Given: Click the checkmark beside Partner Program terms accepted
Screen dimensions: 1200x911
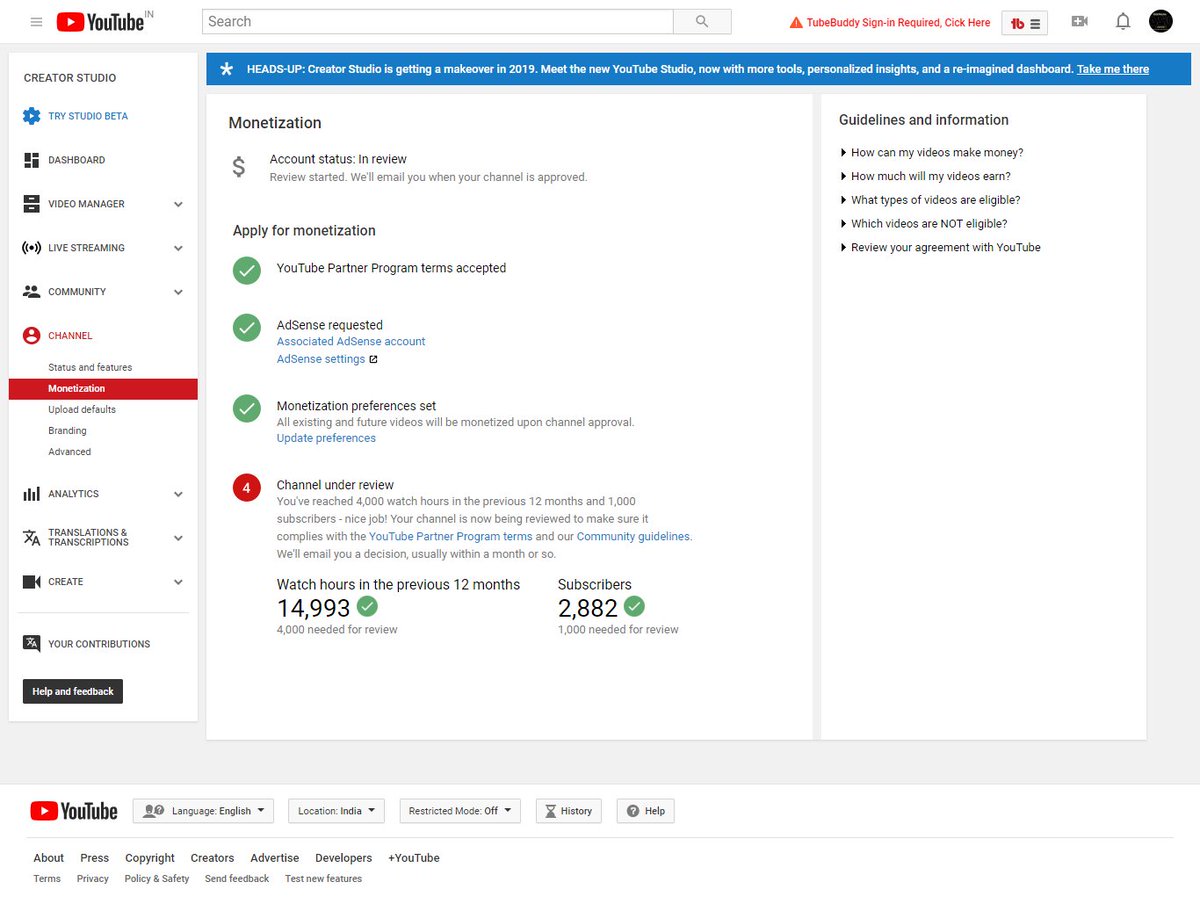Looking at the screenshot, I should [247, 270].
